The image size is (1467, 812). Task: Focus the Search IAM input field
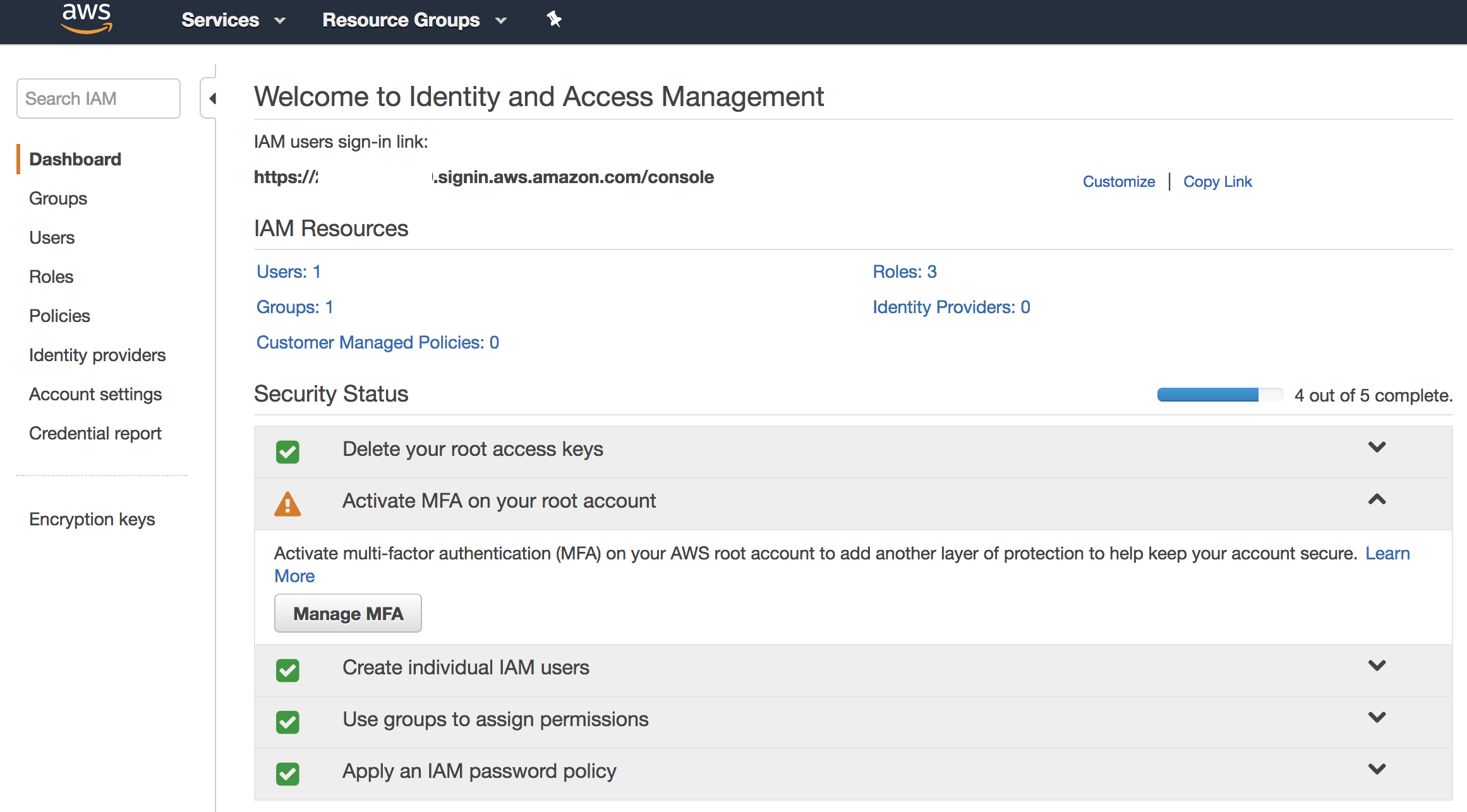99,99
